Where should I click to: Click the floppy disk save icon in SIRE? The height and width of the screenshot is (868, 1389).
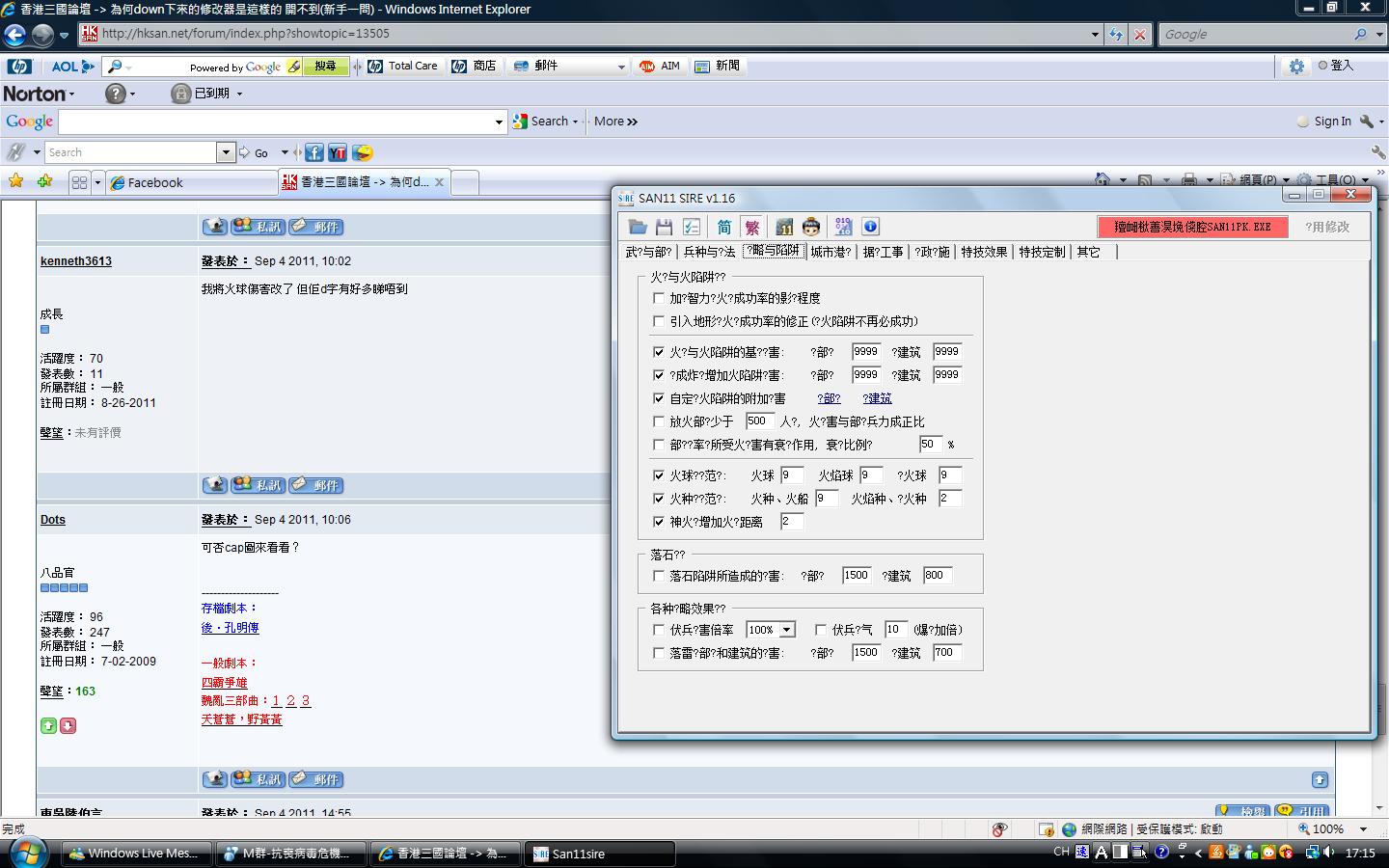click(664, 227)
